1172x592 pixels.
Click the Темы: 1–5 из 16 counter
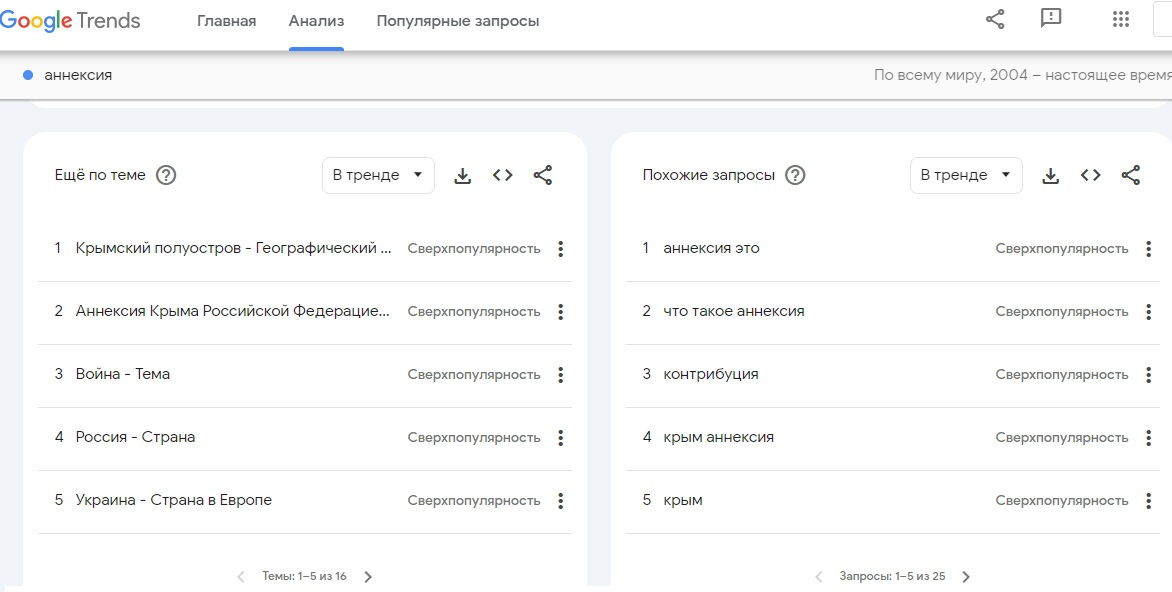pos(304,576)
